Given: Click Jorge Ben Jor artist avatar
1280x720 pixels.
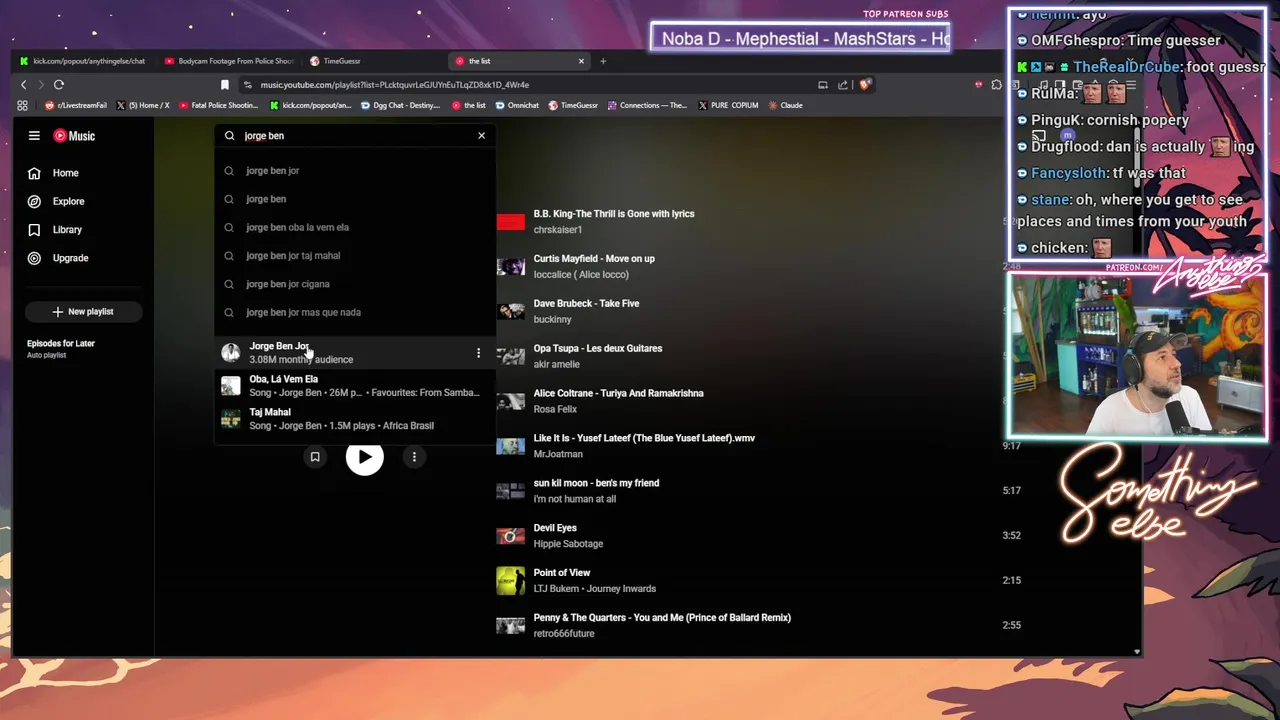Looking at the screenshot, I should point(231,352).
